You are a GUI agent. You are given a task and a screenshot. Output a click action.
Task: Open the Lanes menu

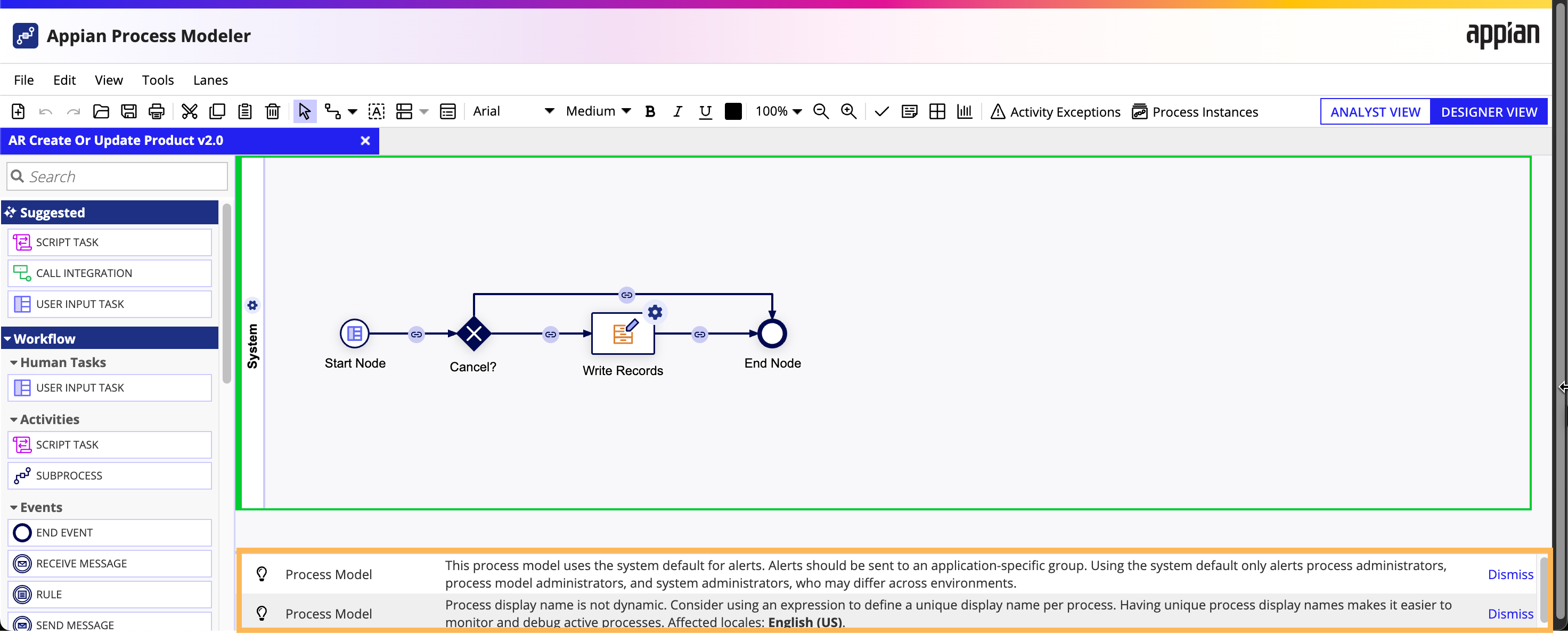[x=210, y=80]
